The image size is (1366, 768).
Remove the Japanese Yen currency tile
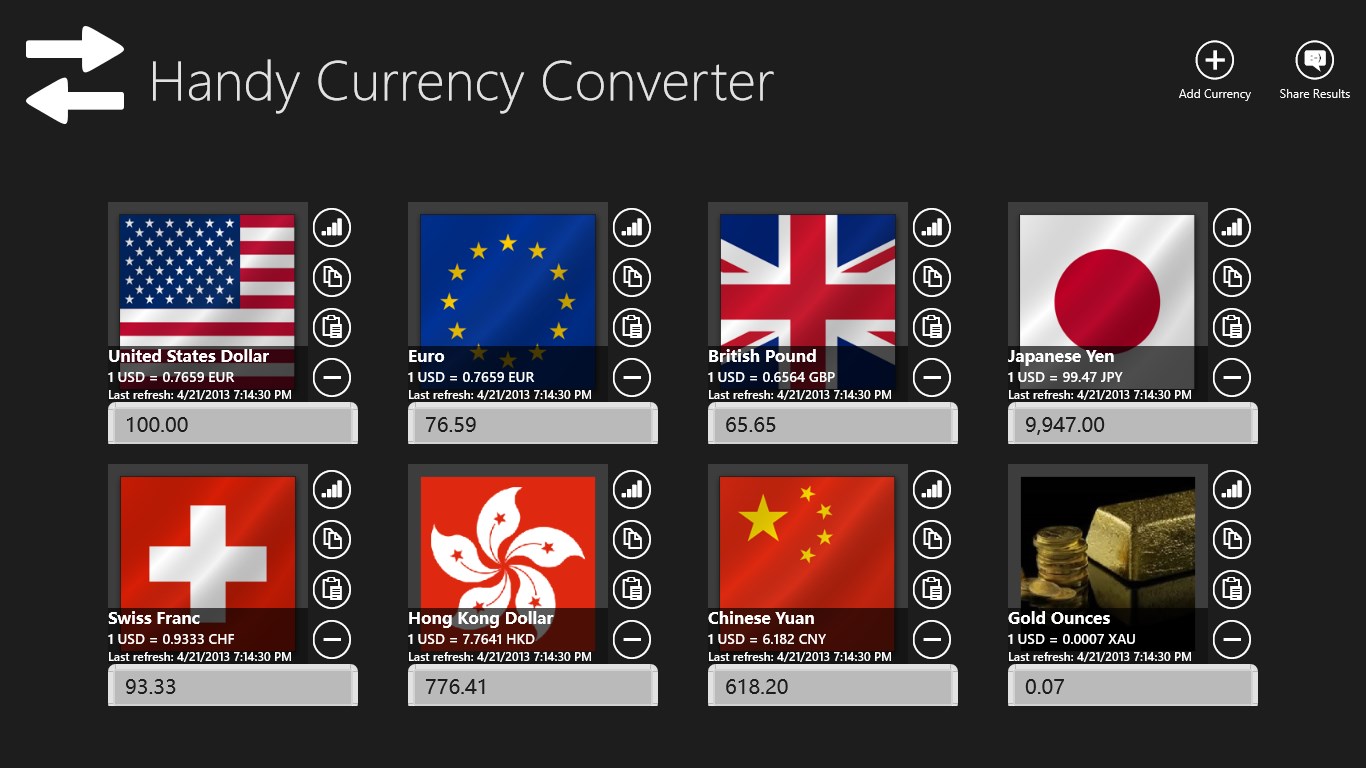tap(1232, 377)
